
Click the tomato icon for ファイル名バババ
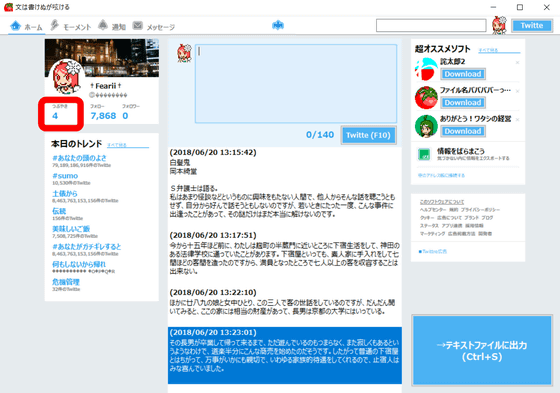click(x=426, y=98)
